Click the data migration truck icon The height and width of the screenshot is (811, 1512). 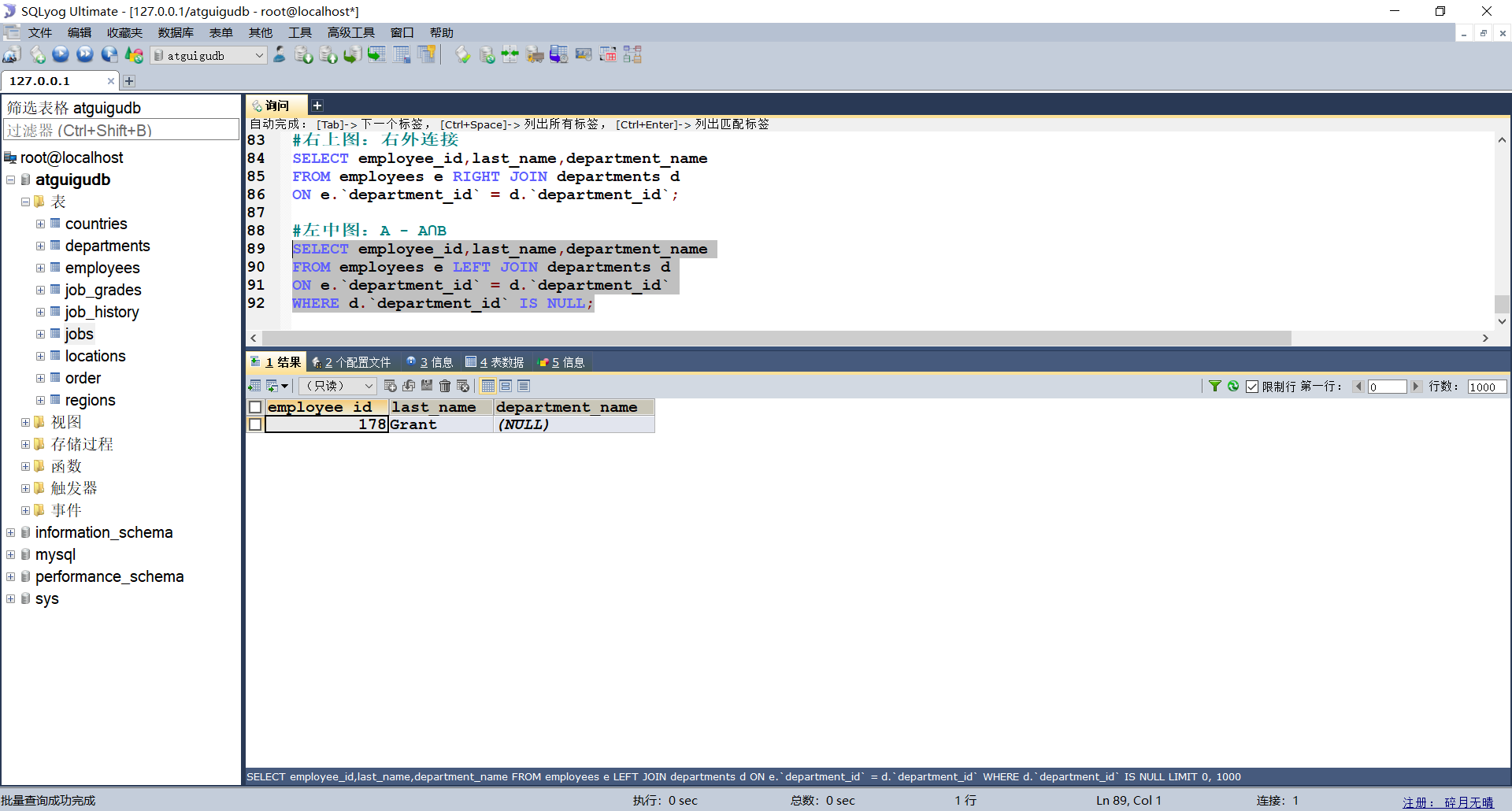tap(535, 55)
